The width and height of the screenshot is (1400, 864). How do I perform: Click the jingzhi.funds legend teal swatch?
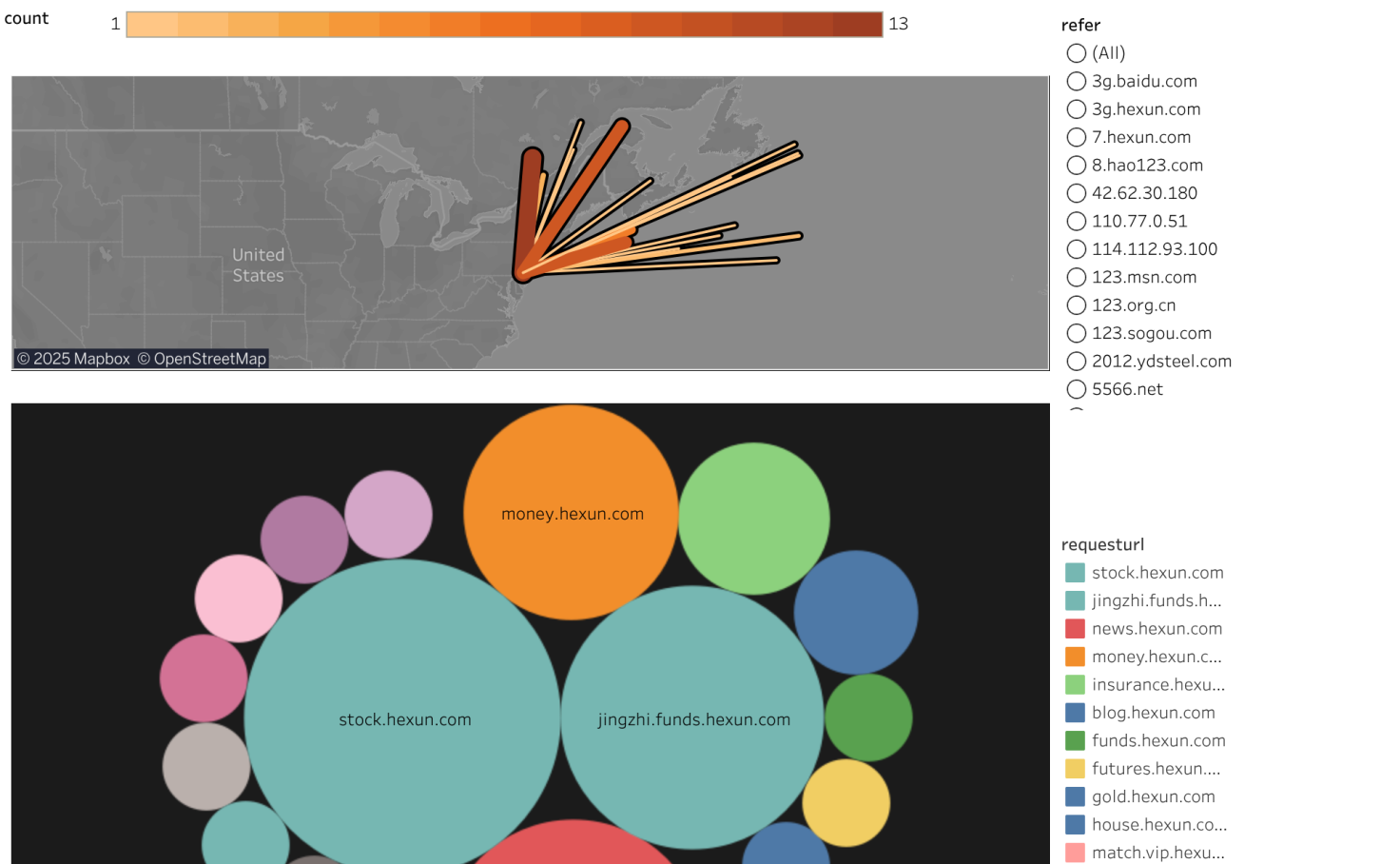[x=1076, y=600]
